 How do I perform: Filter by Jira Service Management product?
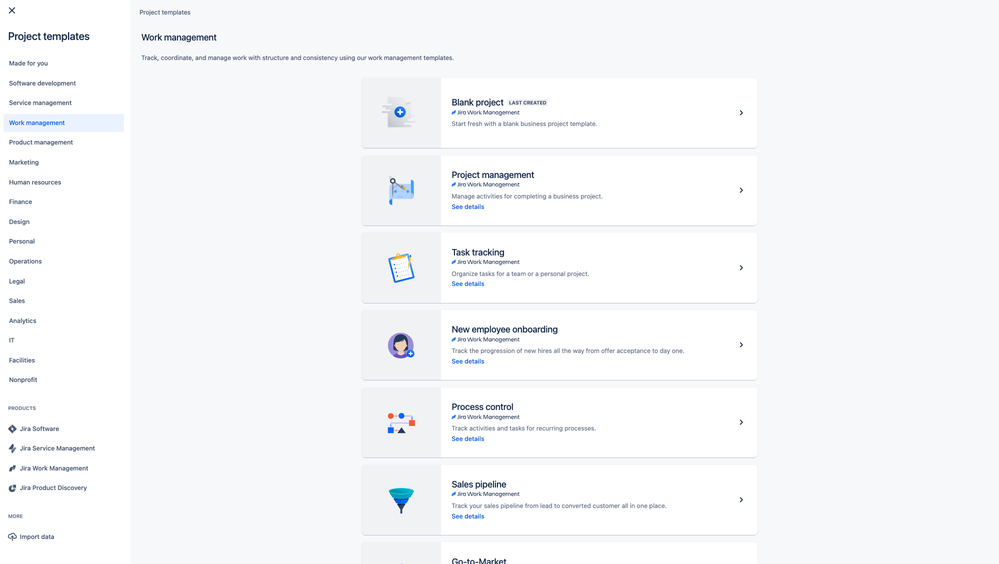57,448
